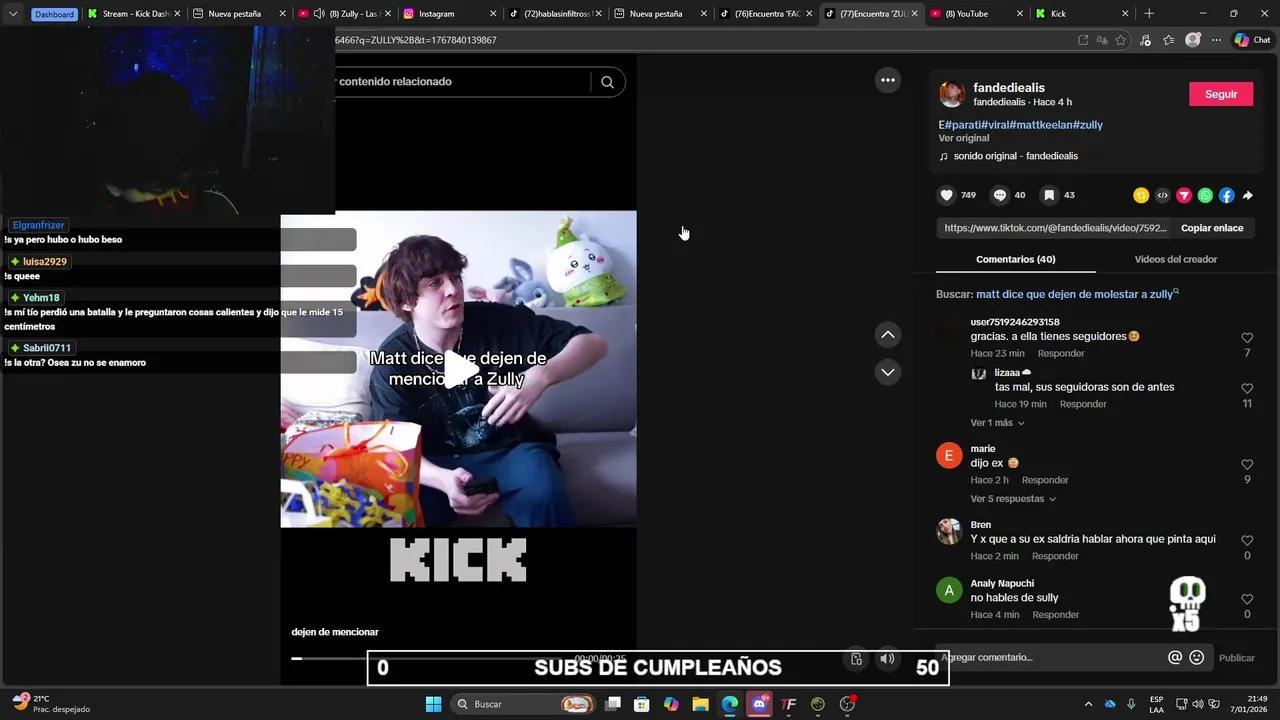Click the down chevron to next video

887,372
